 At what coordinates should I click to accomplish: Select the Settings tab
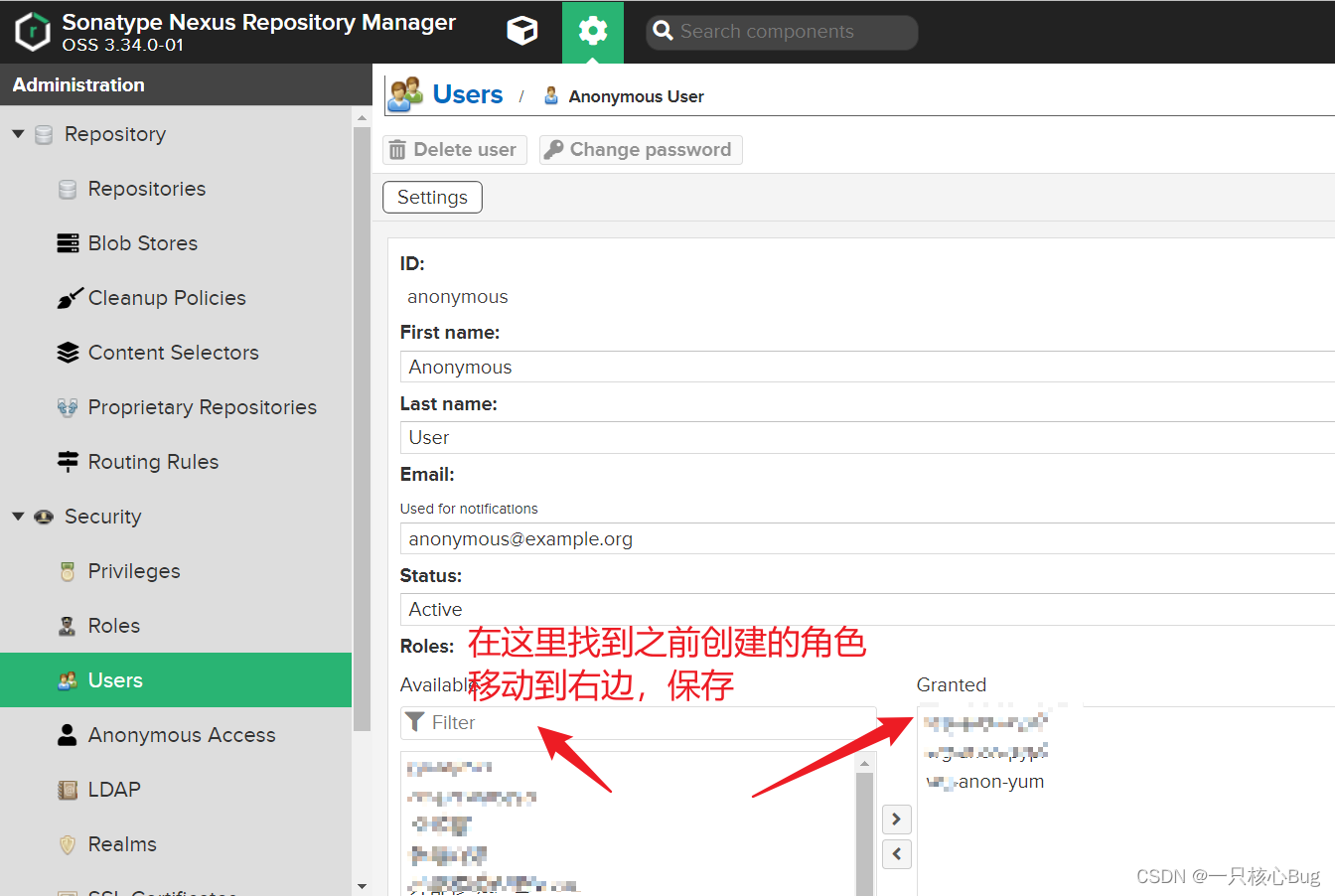pos(432,197)
